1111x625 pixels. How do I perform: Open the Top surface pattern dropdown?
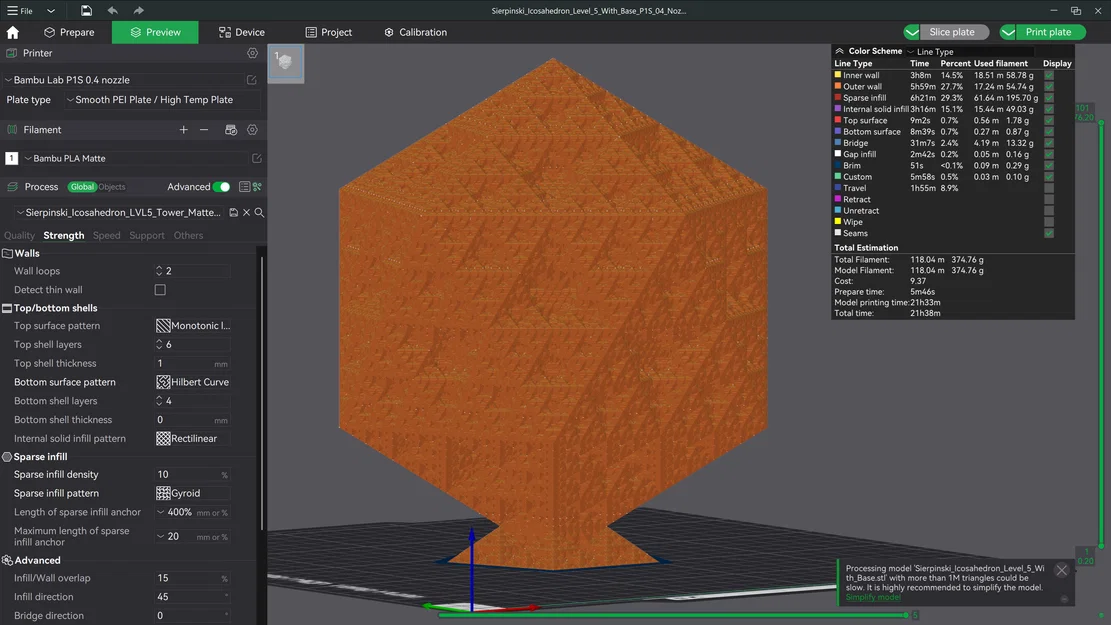pos(192,325)
